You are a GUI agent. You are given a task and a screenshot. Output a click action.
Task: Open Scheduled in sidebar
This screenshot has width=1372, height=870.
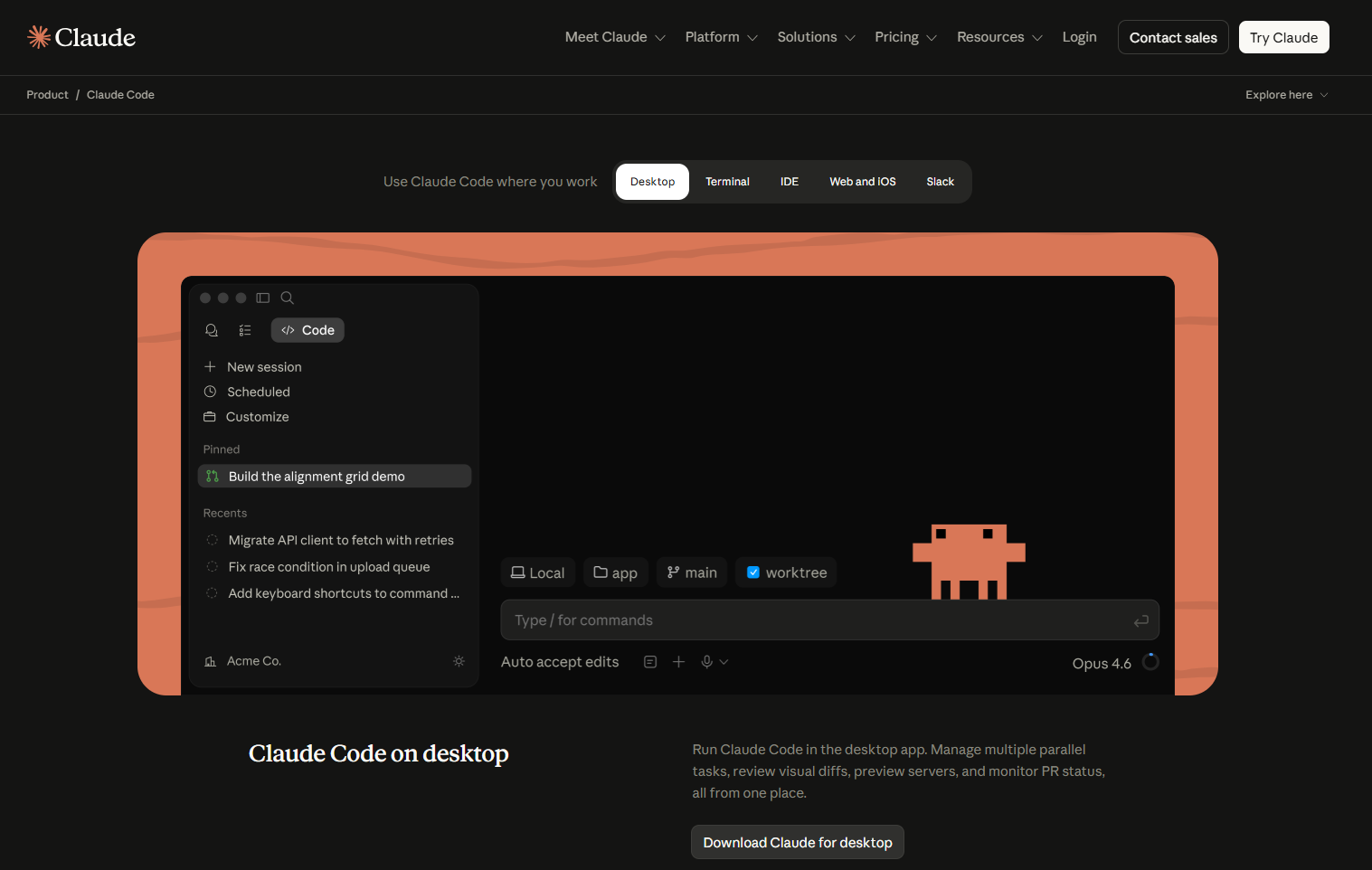[x=259, y=392]
